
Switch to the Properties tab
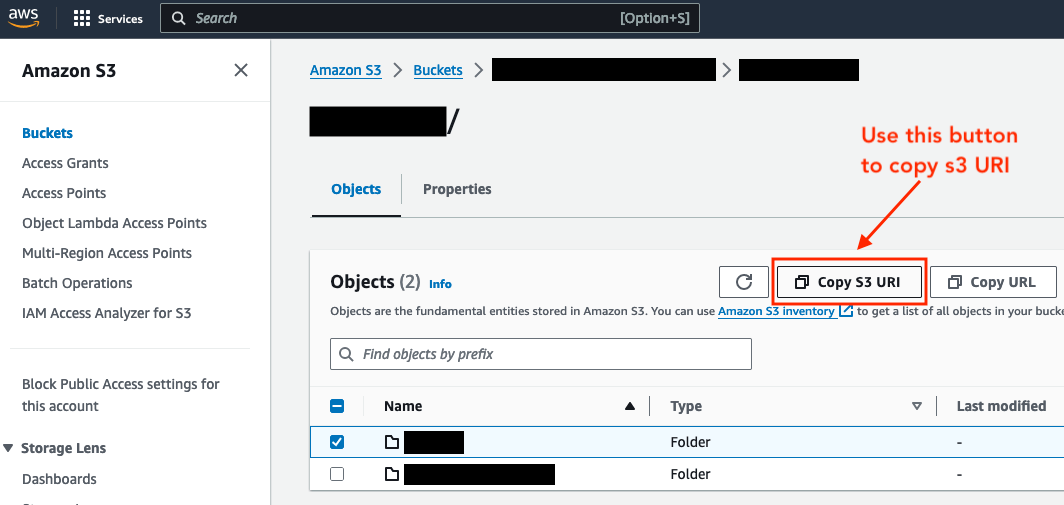click(x=457, y=189)
